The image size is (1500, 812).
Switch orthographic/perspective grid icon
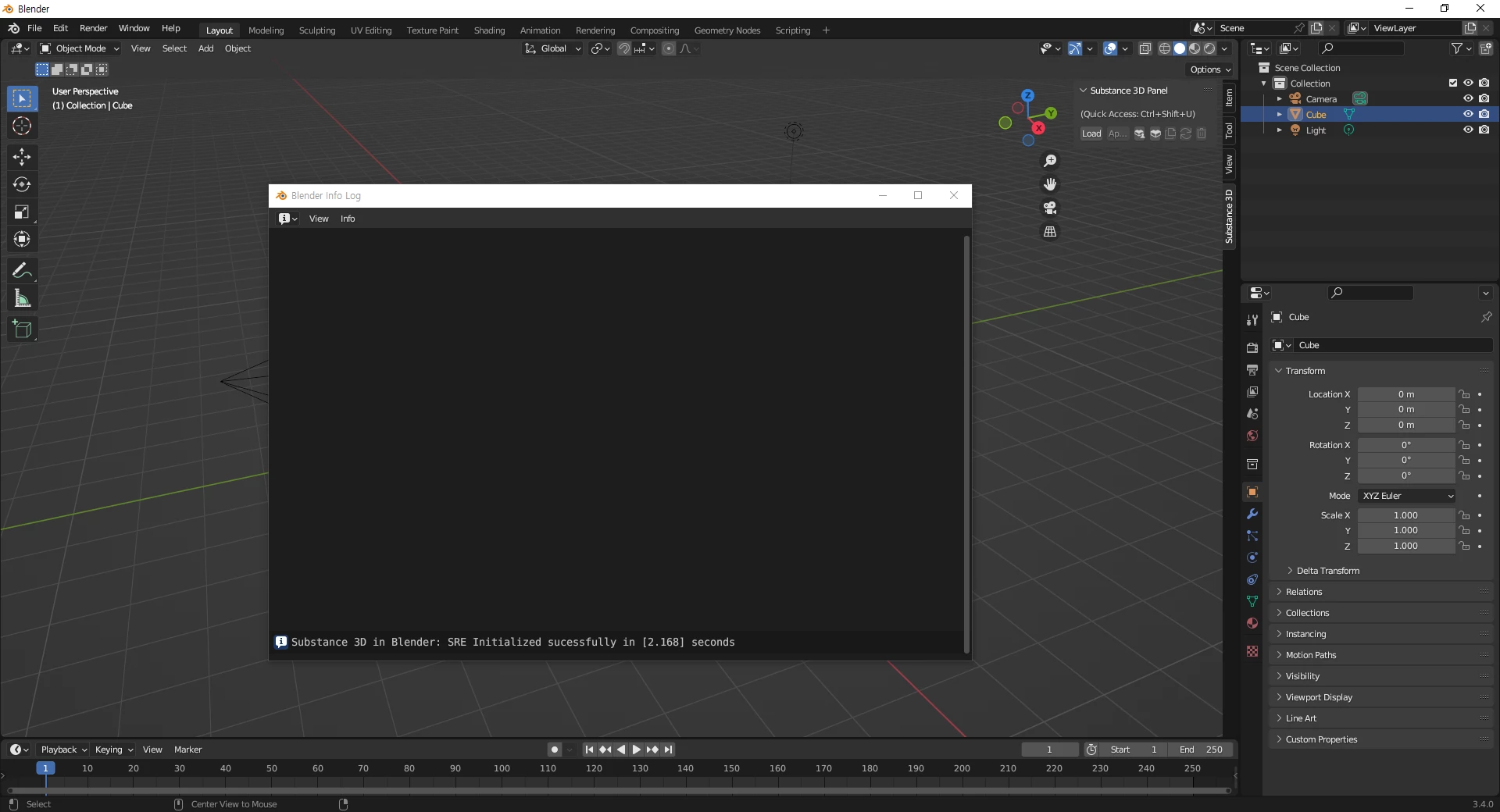(x=1050, y=232)
